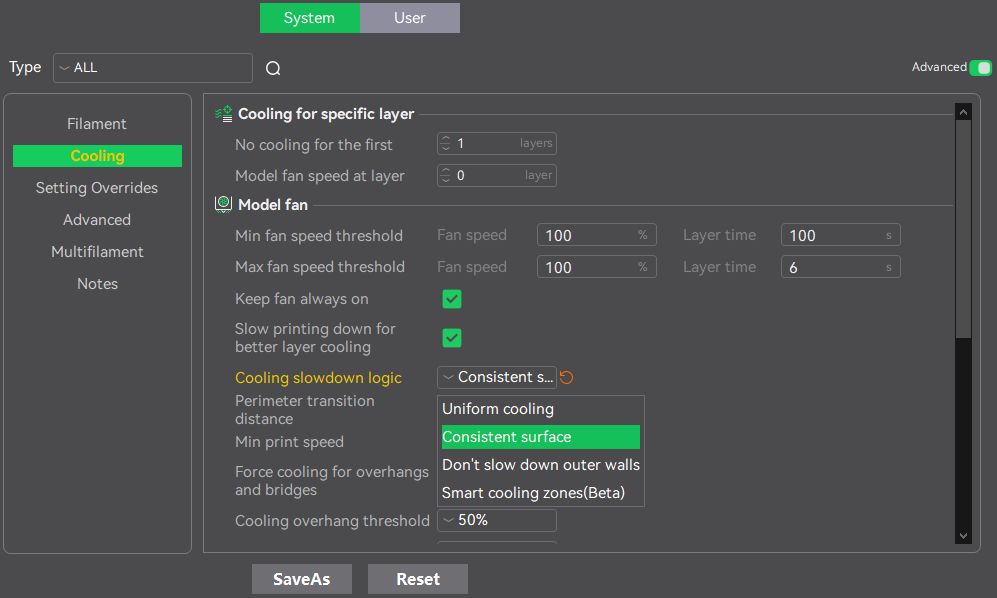
Task: Reset Cooling slowdown logic with orange arrow
Action: click(567, 378)
